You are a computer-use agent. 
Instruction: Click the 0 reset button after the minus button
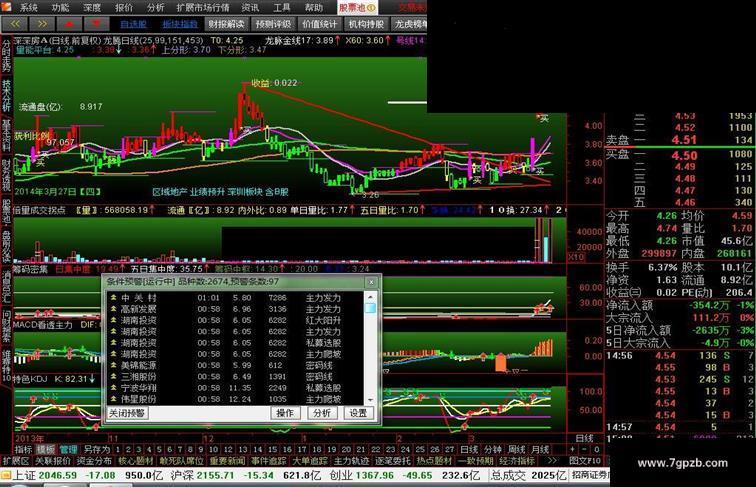pyautogui.click(x=596, y=449)
